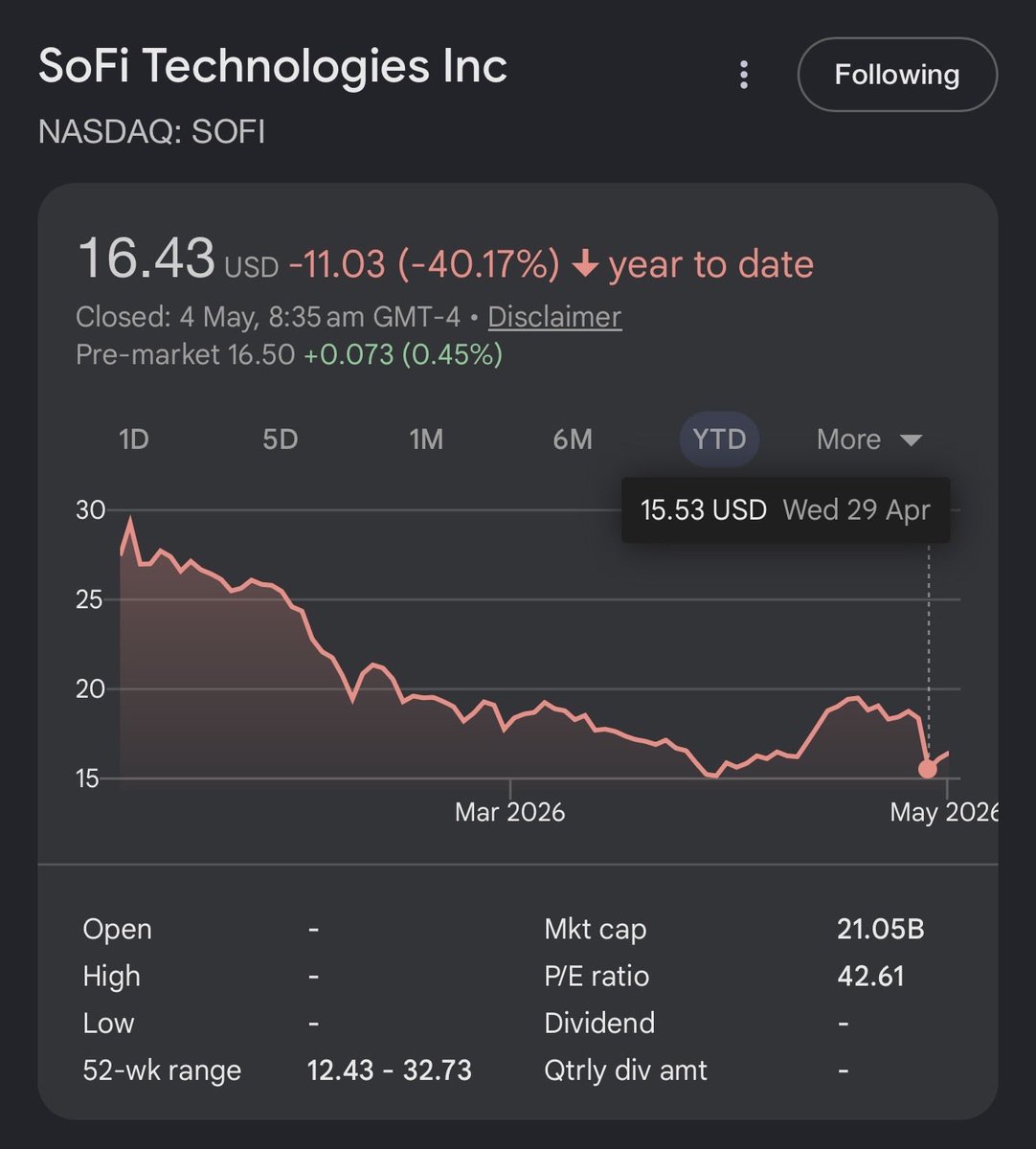Open the Disclaimer link
This screenshot has height=1149, width=1036.
pyautogui.click(x=554, y=317)
